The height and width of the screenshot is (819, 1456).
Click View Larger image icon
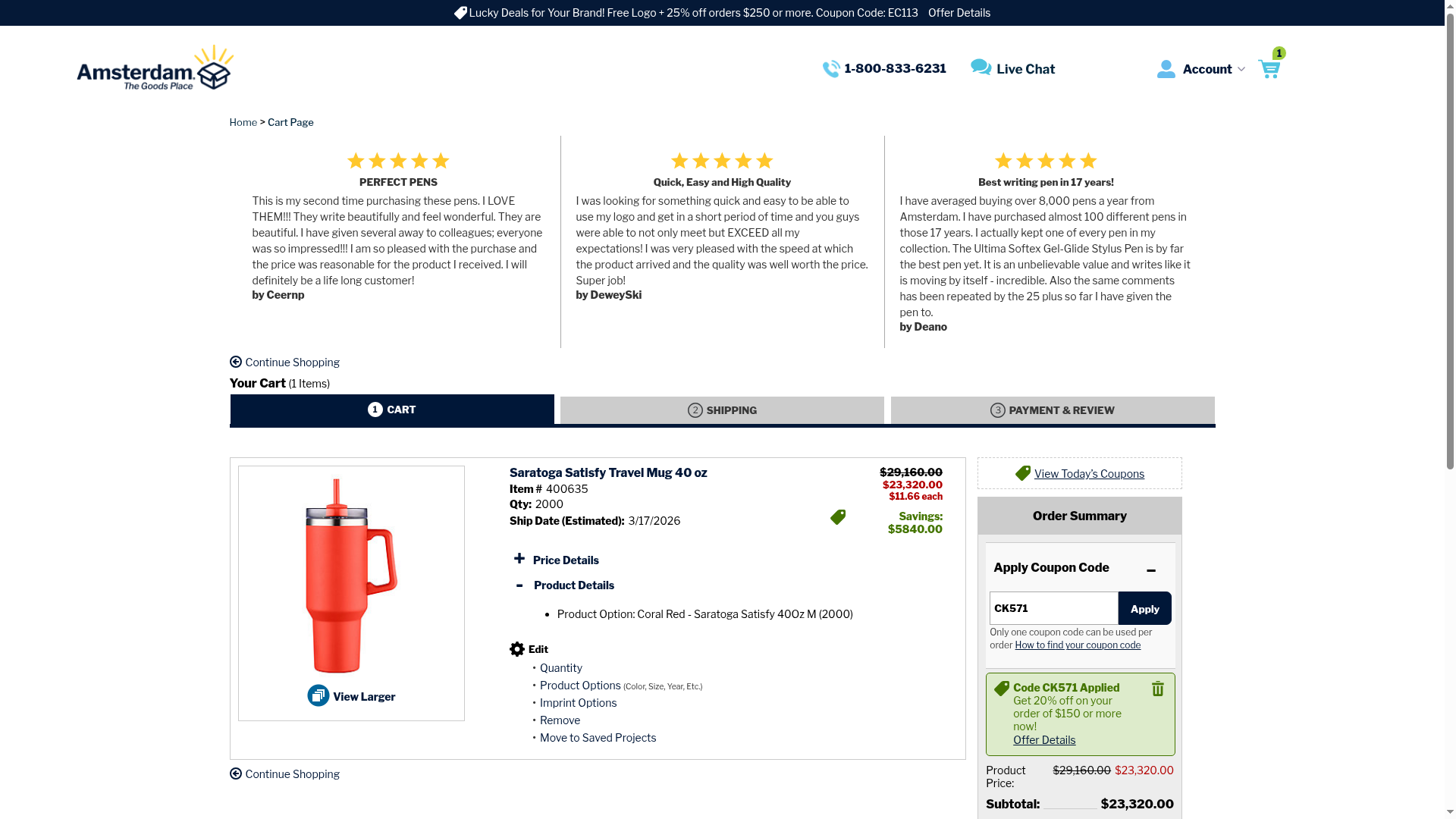[318, 695]
